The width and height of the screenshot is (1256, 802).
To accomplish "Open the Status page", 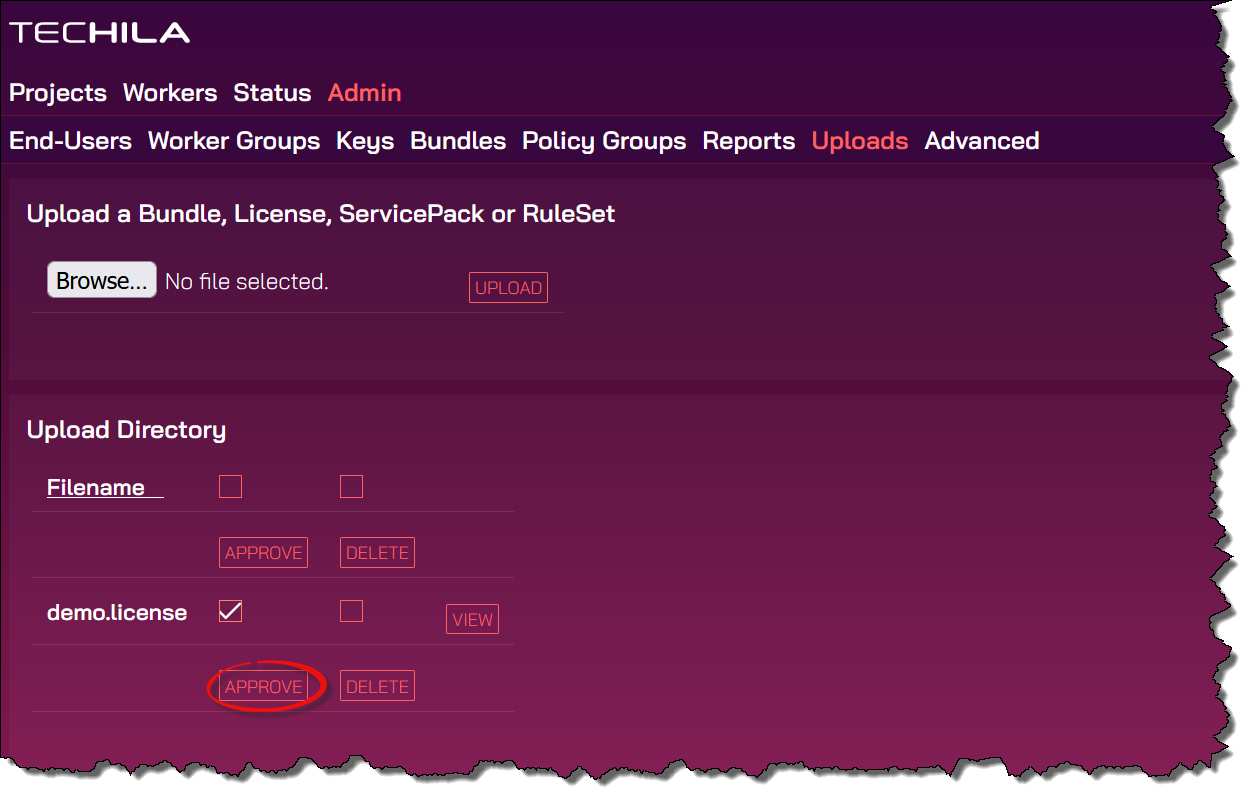I will [x=272, y=93].
